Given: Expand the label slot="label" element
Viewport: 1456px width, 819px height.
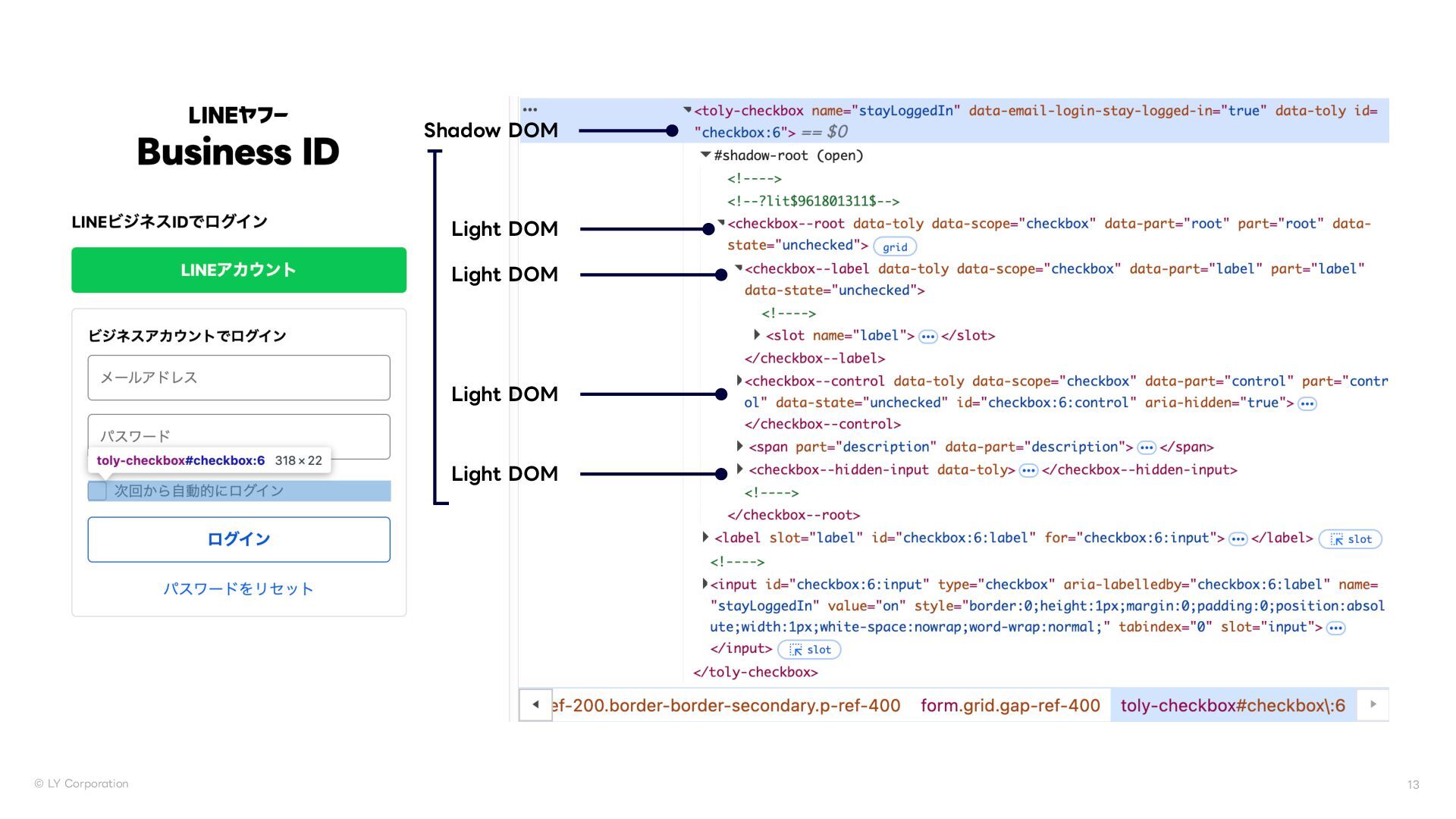Looking at the screenshot, I should [x=705, y=538].
